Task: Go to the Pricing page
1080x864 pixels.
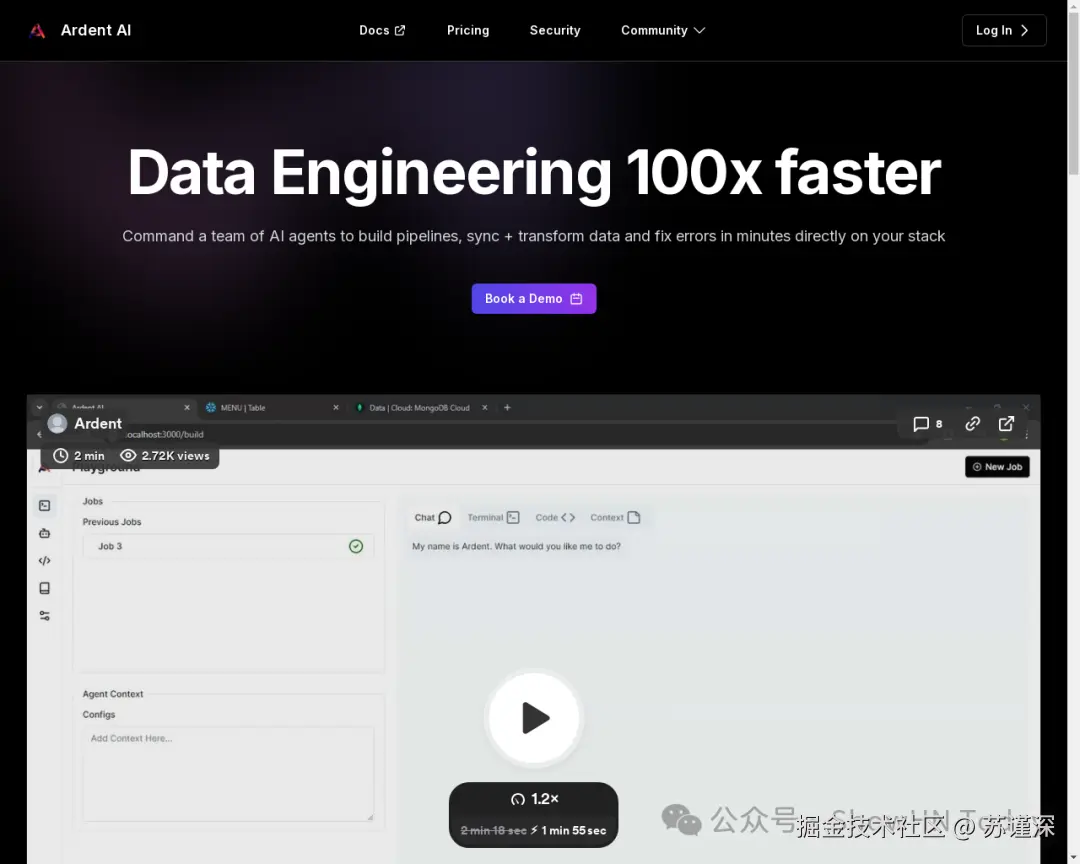Action: click(468, 30)
